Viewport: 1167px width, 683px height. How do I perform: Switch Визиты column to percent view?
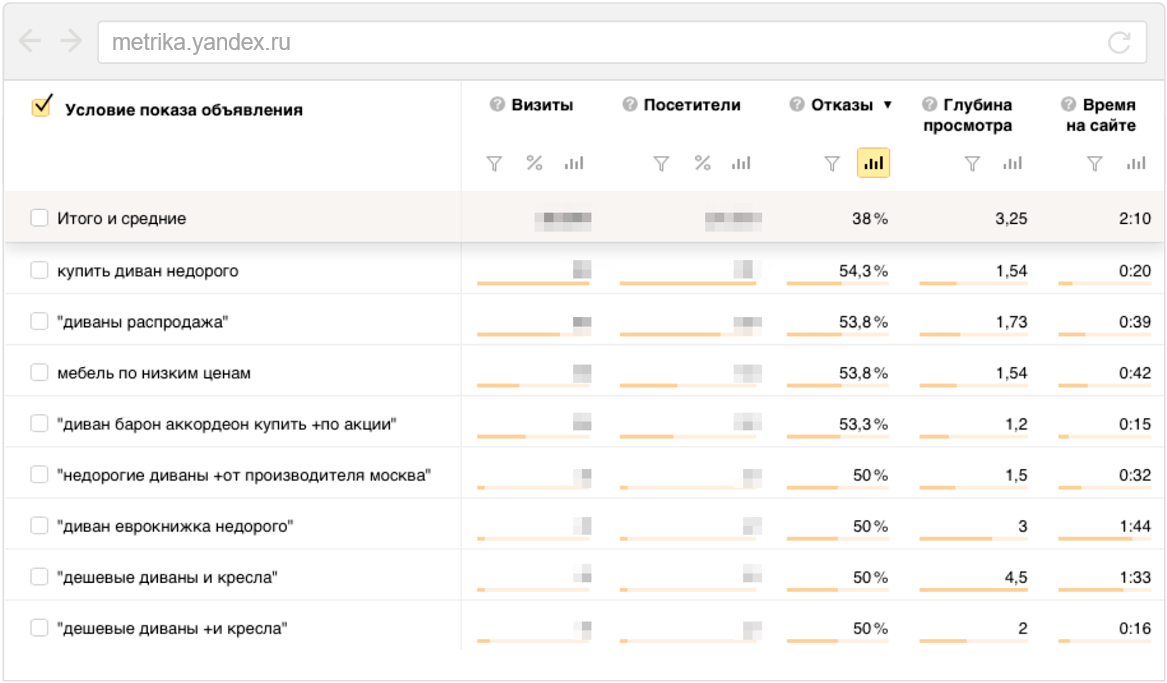(534, 164)
